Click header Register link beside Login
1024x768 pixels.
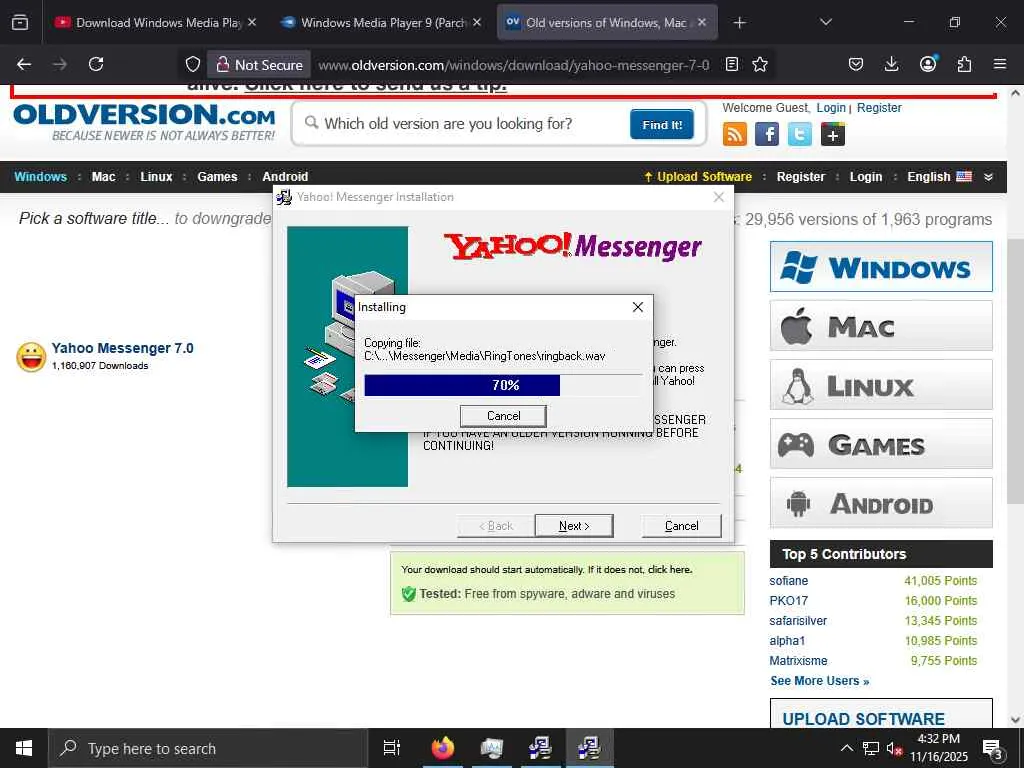tap(879, 108)
